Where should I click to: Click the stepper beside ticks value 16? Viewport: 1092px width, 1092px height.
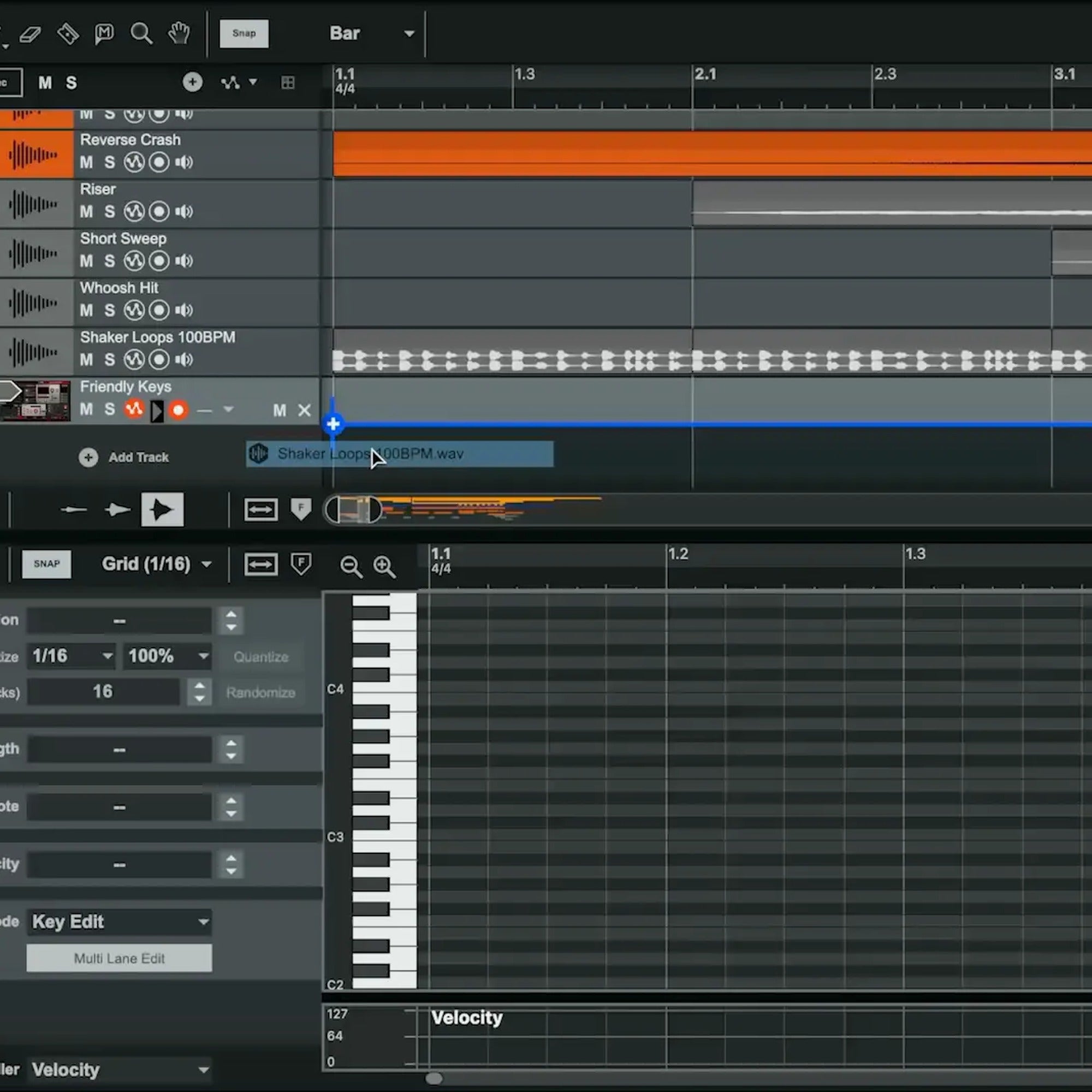tap(199, 692)
